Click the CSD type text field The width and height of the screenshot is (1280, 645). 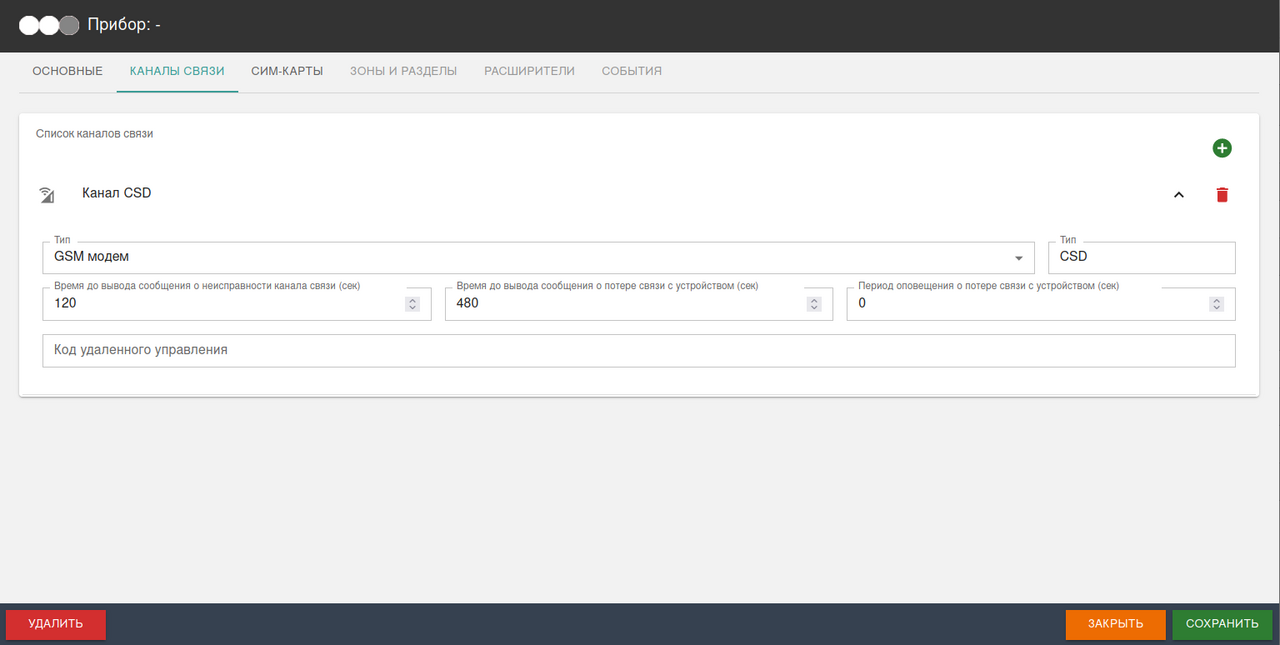pyautogui.click(x=1141, y=257)
